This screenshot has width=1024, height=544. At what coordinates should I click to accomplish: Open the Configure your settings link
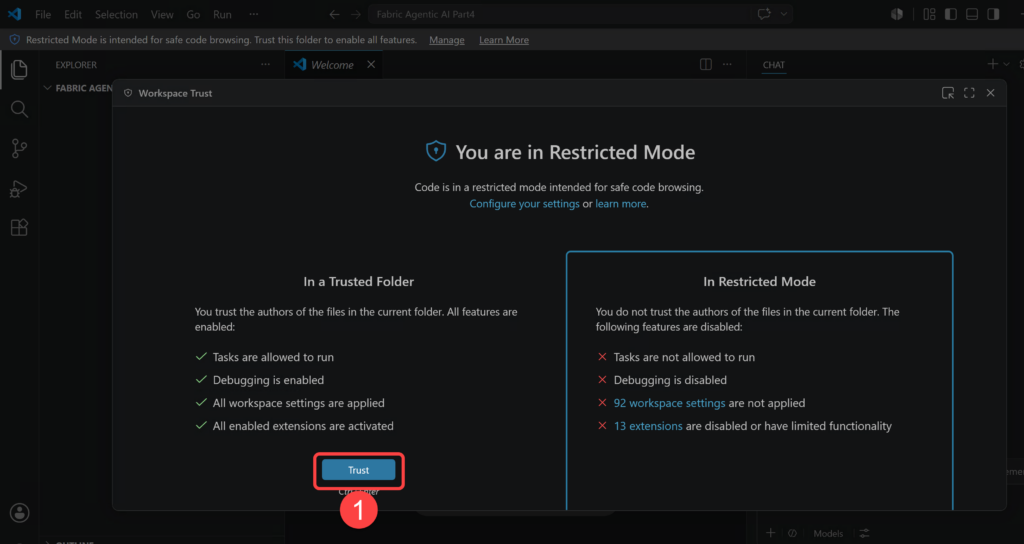524,204
